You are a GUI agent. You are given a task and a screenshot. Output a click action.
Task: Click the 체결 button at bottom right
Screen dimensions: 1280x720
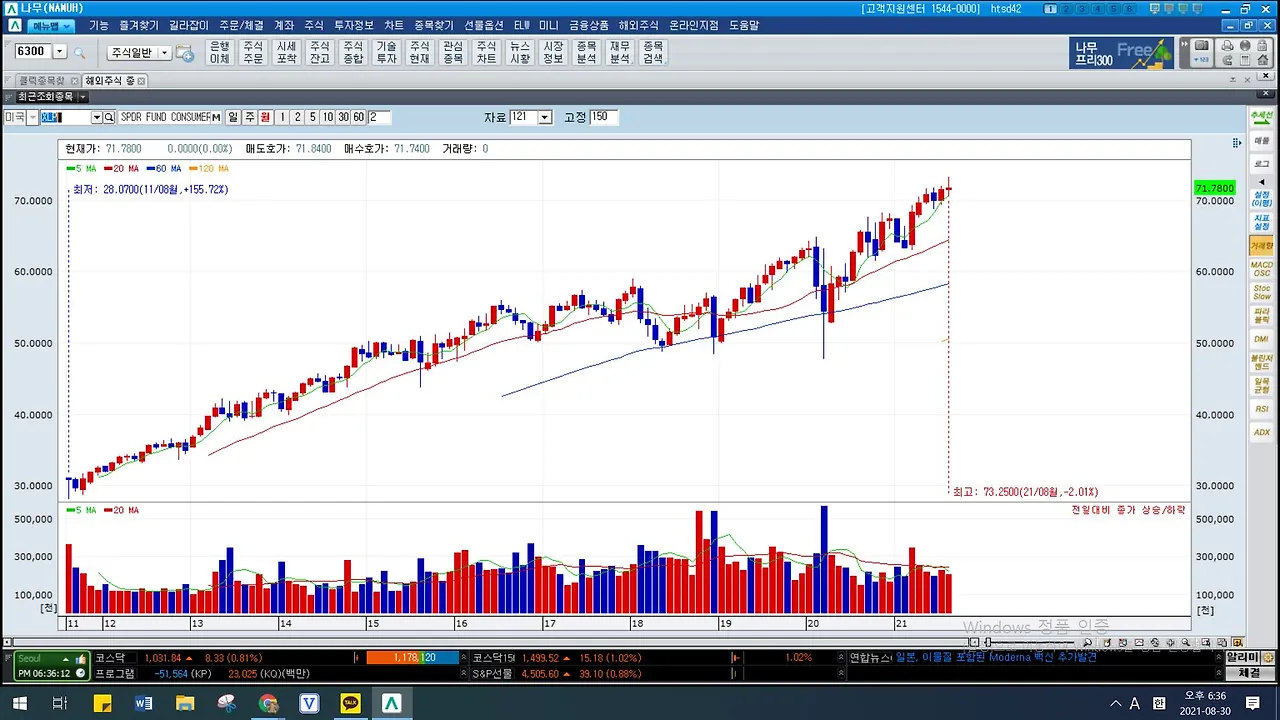pyautogui.click(x=1250, y=674)
